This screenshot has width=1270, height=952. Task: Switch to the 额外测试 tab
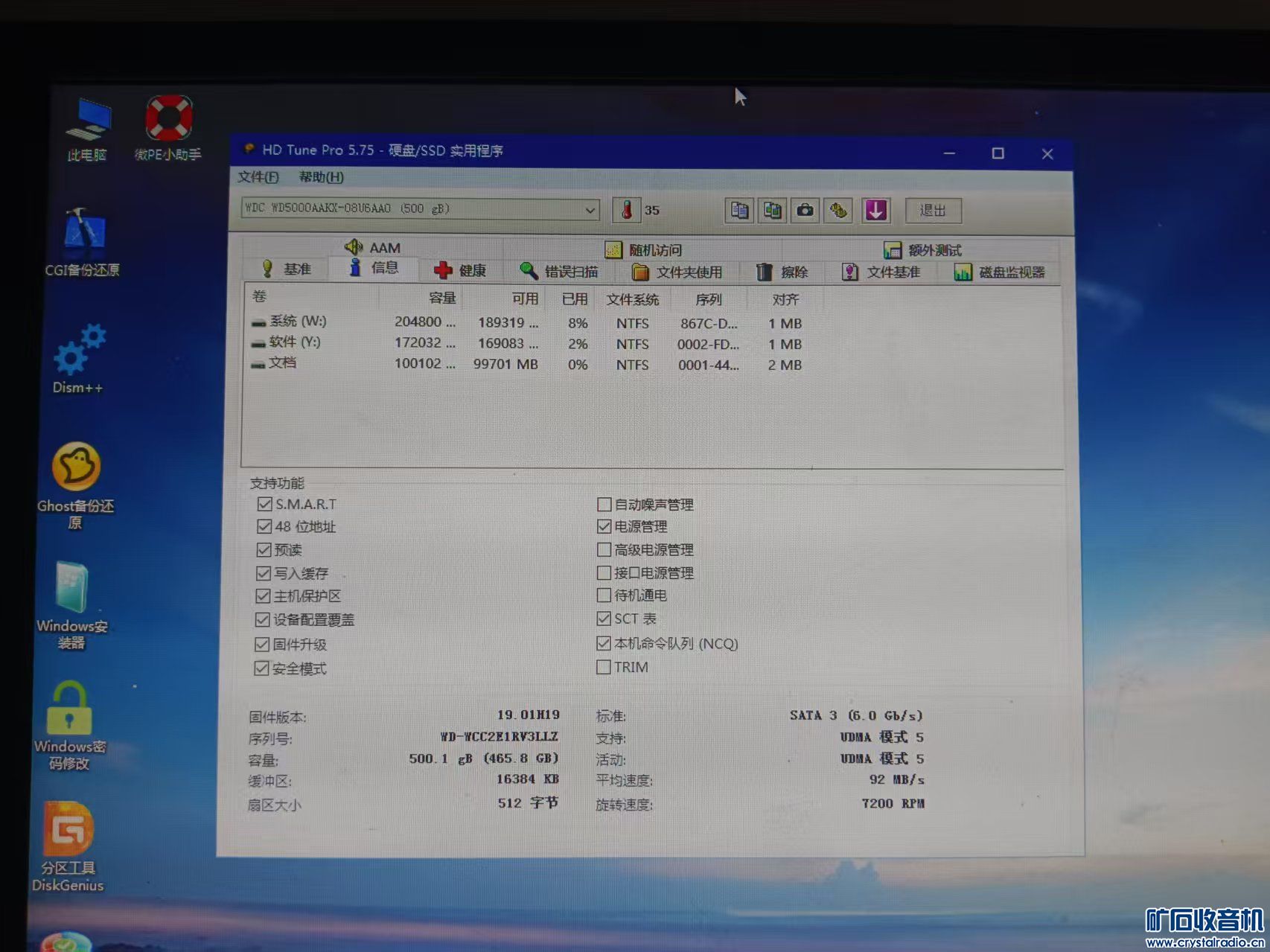pos(922,250)
